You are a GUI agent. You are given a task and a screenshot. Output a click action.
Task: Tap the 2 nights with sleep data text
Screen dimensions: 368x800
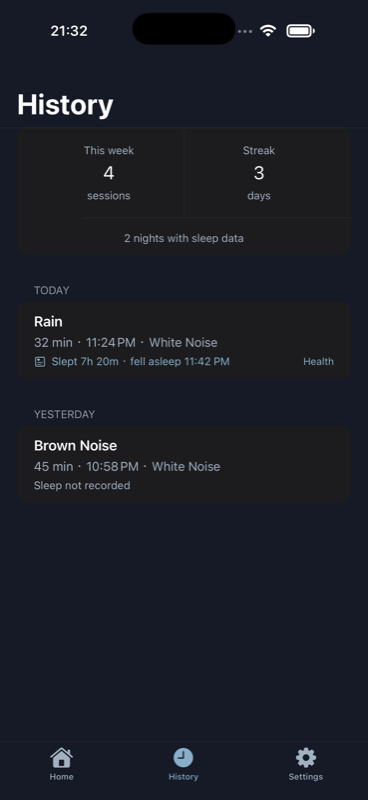(184, 238)
